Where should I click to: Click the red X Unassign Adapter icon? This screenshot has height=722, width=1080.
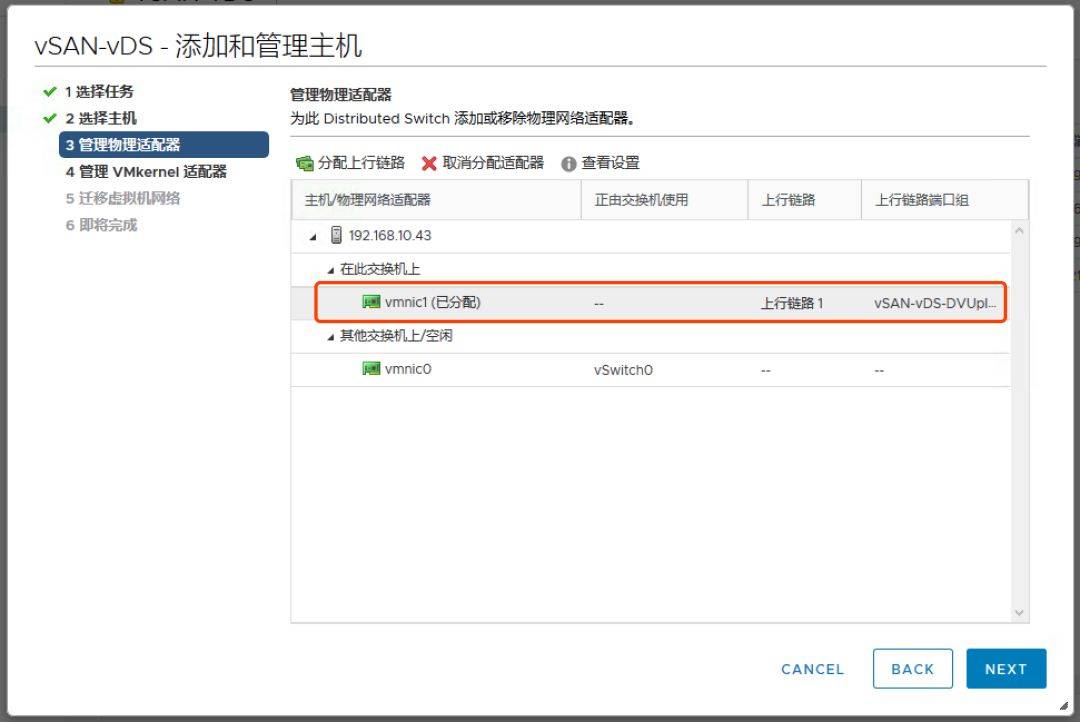pyautogui.click(x=429, y=163)
